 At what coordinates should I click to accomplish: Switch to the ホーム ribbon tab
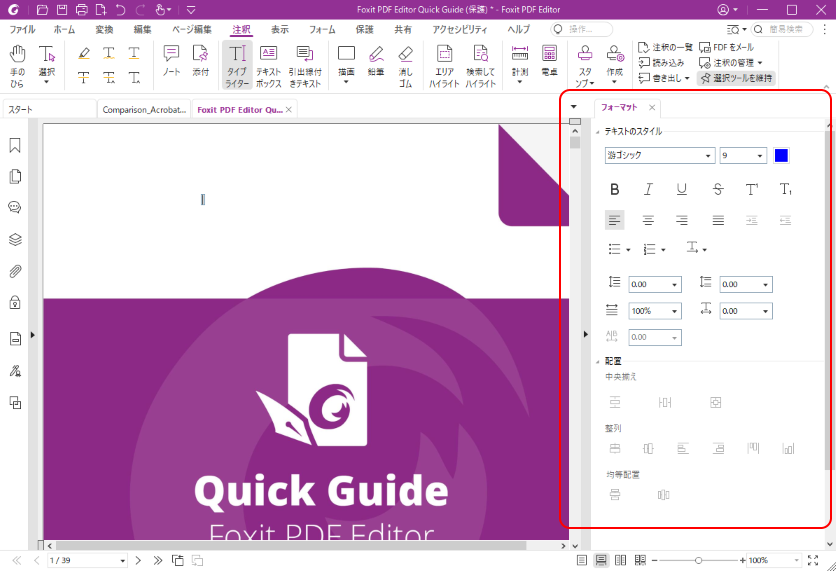click(x=64, y=29)
